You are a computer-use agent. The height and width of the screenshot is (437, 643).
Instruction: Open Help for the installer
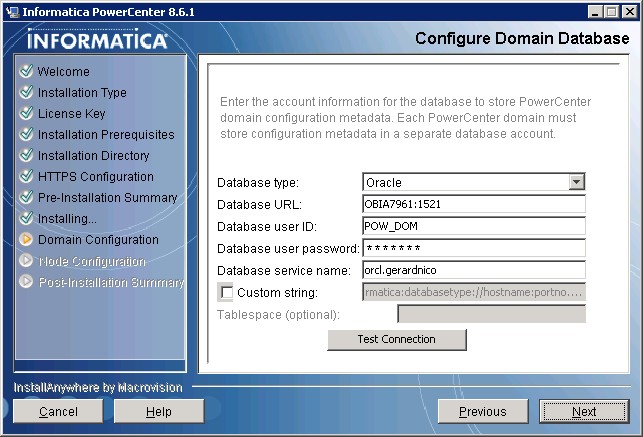(x=159, y=411)
